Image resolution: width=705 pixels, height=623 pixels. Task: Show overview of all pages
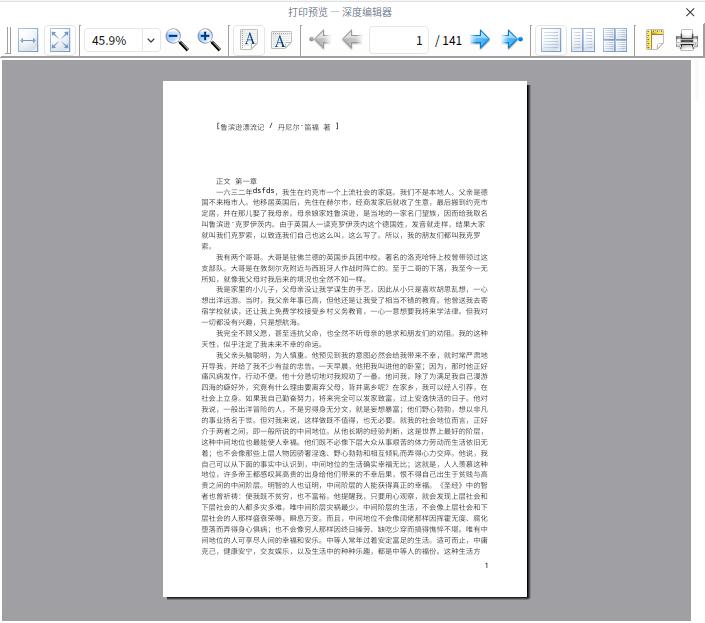tap(615, 40)
